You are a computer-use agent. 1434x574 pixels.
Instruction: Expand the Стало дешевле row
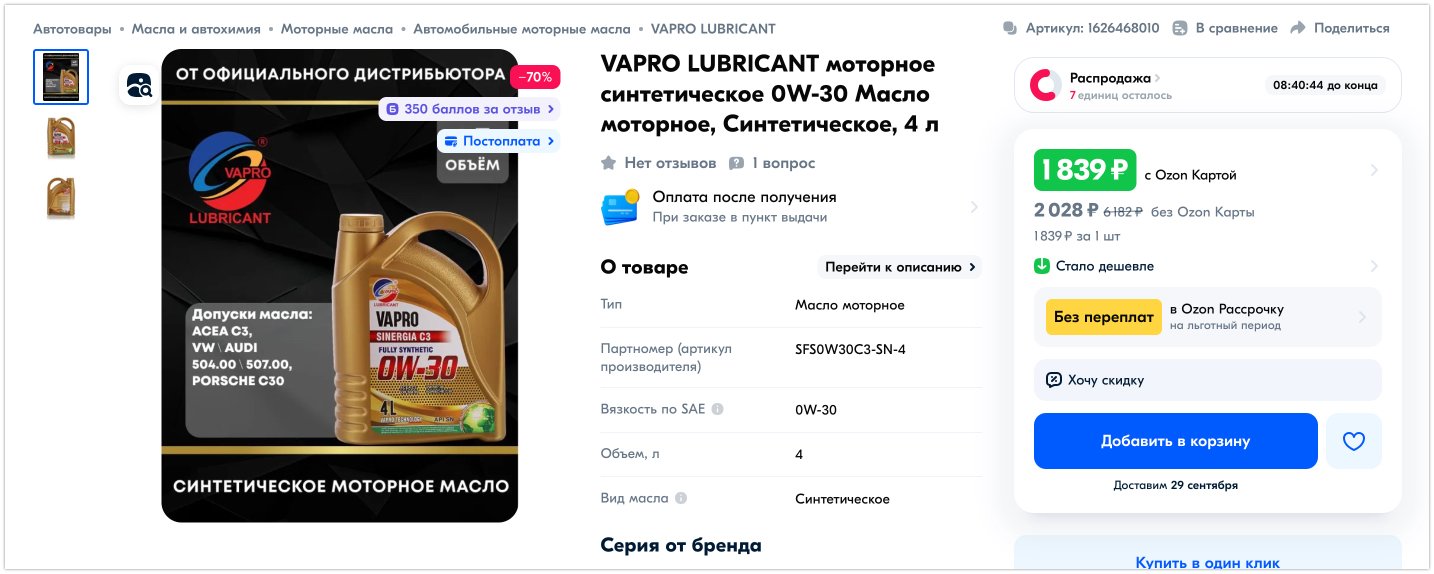tap(1208, 266)
